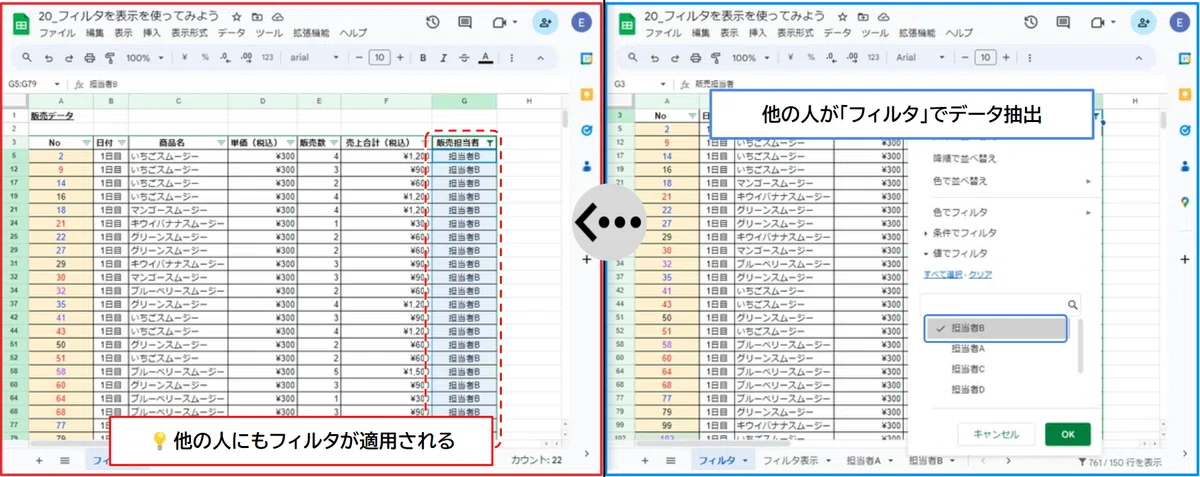Click the share button in the right window
This screenshot has width=1200, height=477.
coord(1145,22)
